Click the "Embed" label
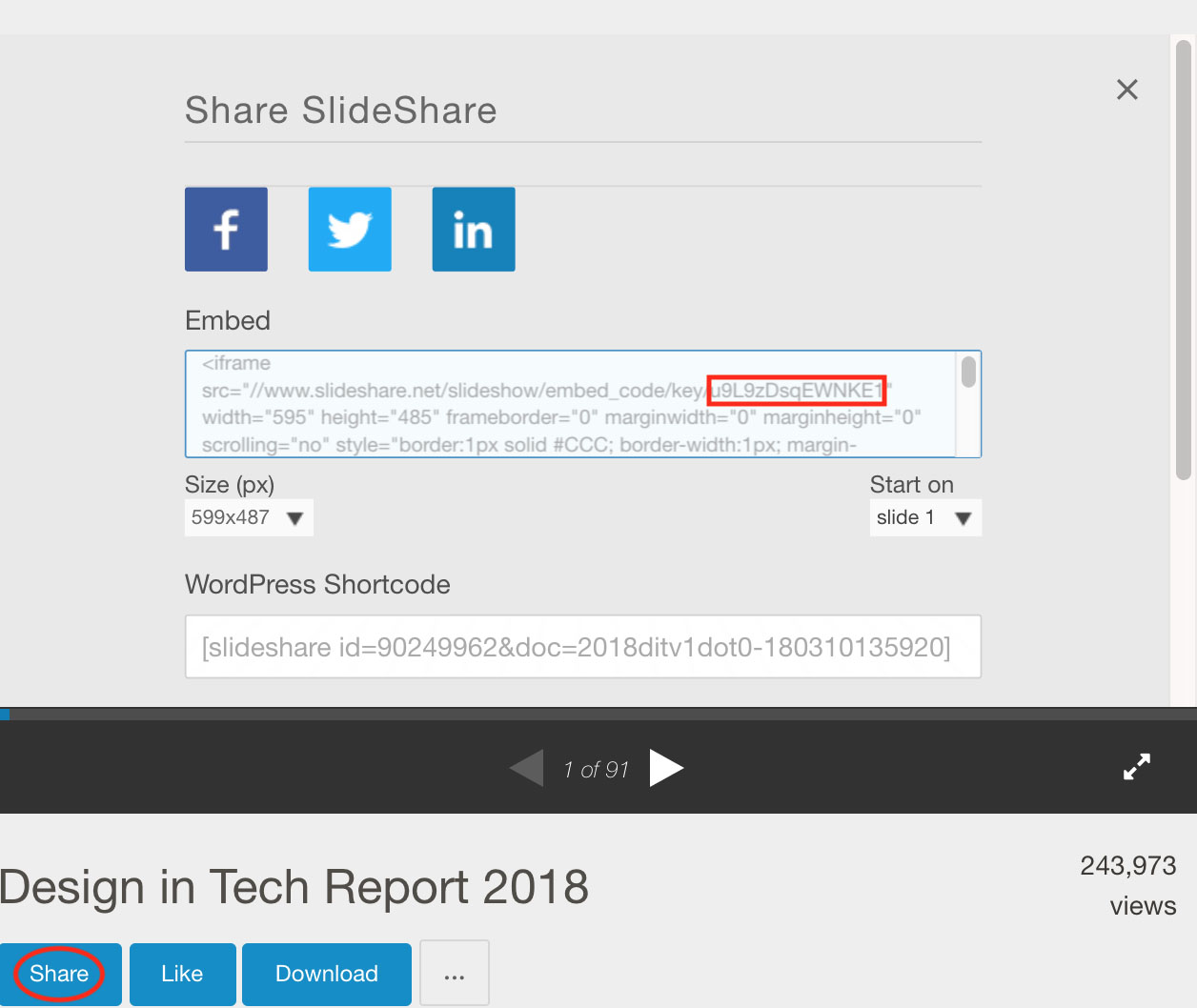Screen dimensions: 1197x1008 click(228, 320)
